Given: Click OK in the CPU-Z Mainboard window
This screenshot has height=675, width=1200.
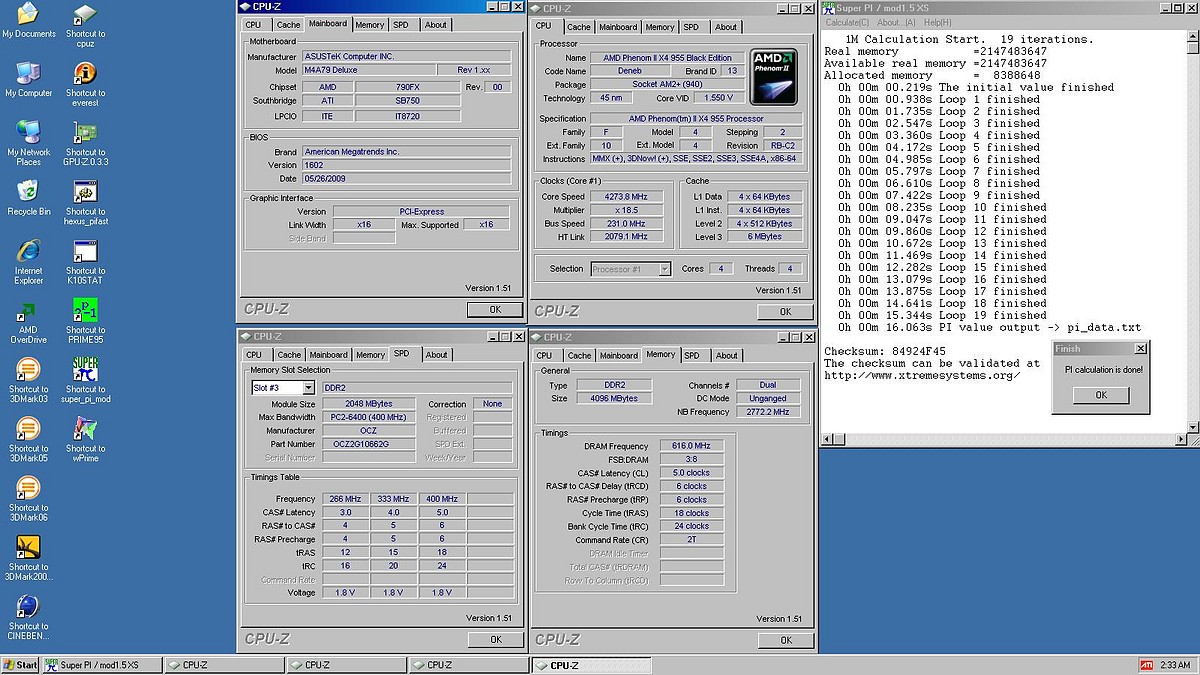Looking at the screenshot, I should [495, 310].
